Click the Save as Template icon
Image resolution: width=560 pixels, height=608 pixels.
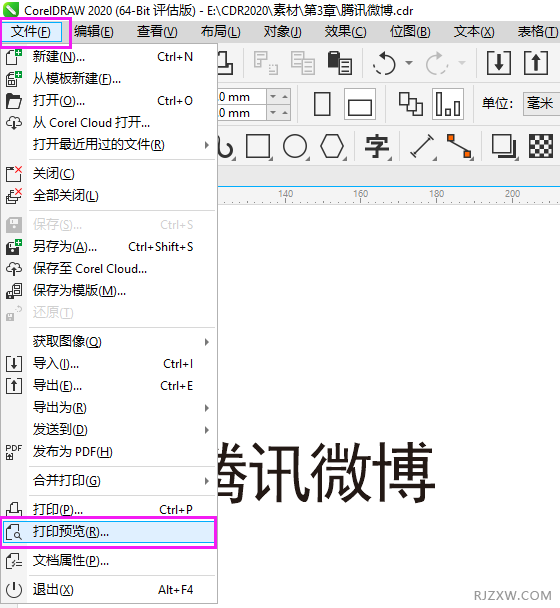tap(14, 291)
